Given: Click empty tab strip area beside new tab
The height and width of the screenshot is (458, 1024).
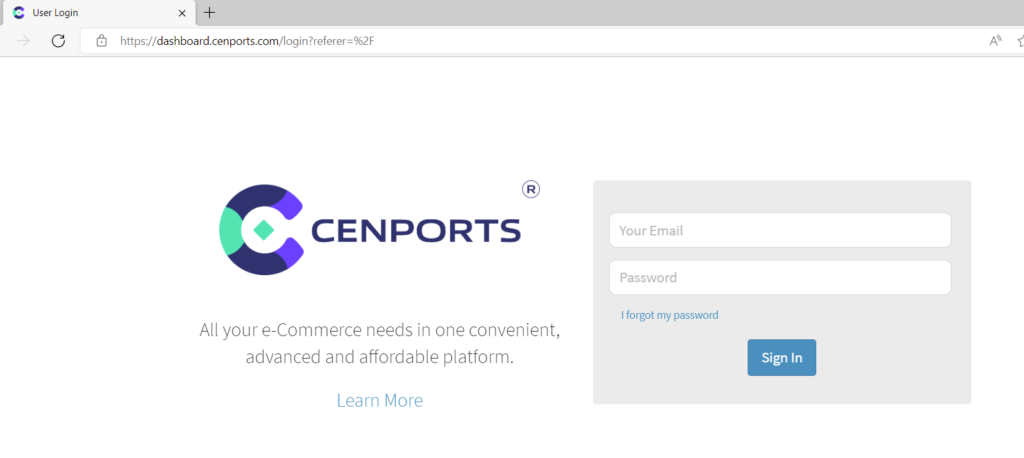Looking at the screenshot, I should (600, 13).
